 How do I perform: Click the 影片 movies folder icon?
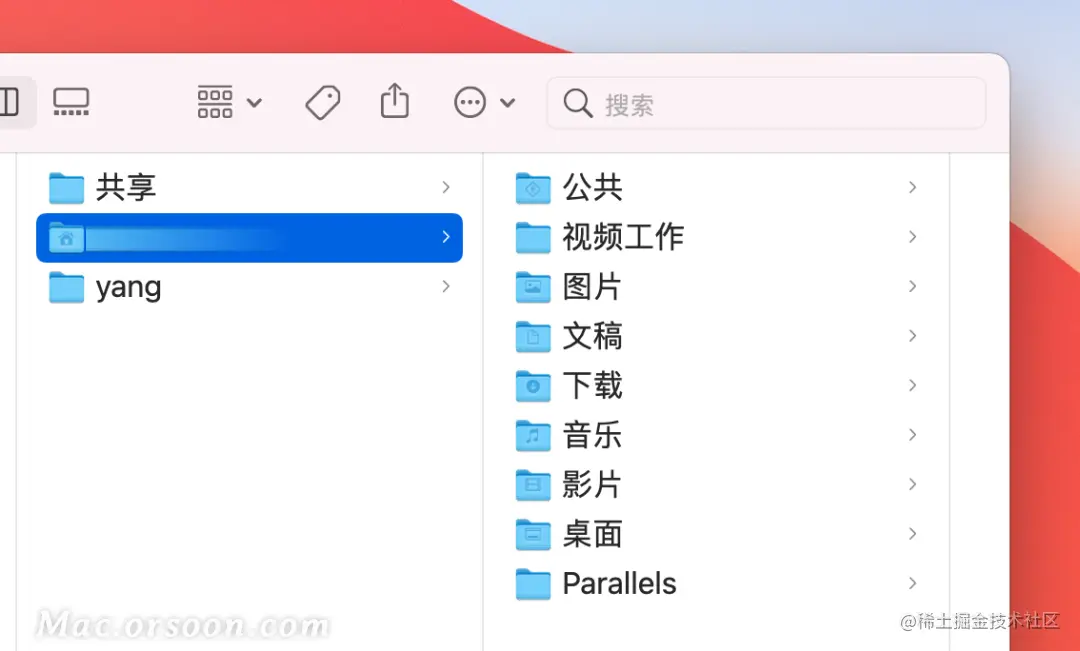[533, 485]
